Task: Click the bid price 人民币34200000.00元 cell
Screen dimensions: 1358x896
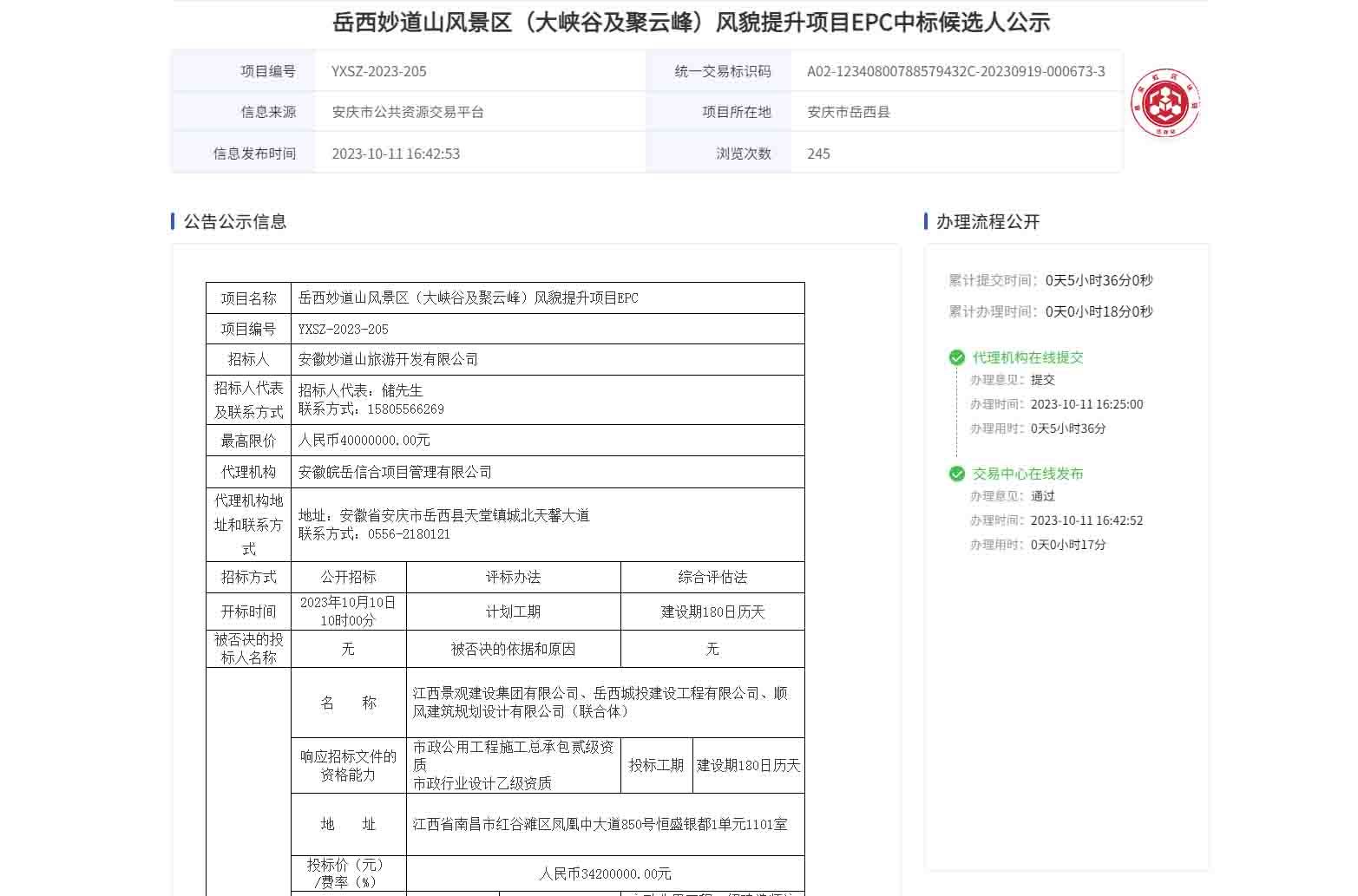Action: click(605, 873)
